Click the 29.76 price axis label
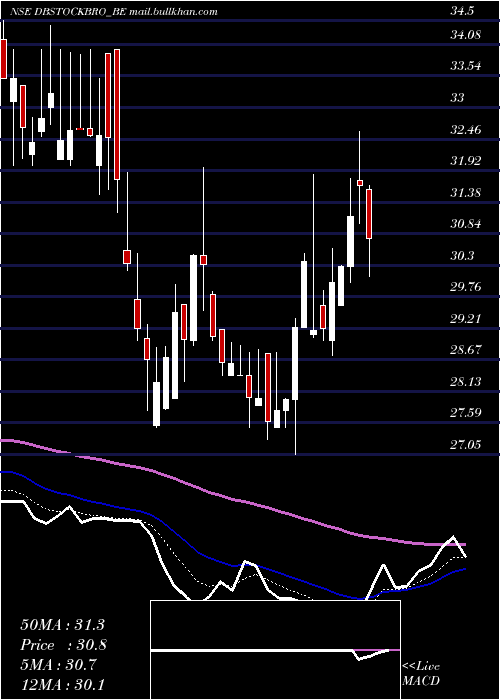Screen dimensions: 500x700 pos(465,287)
